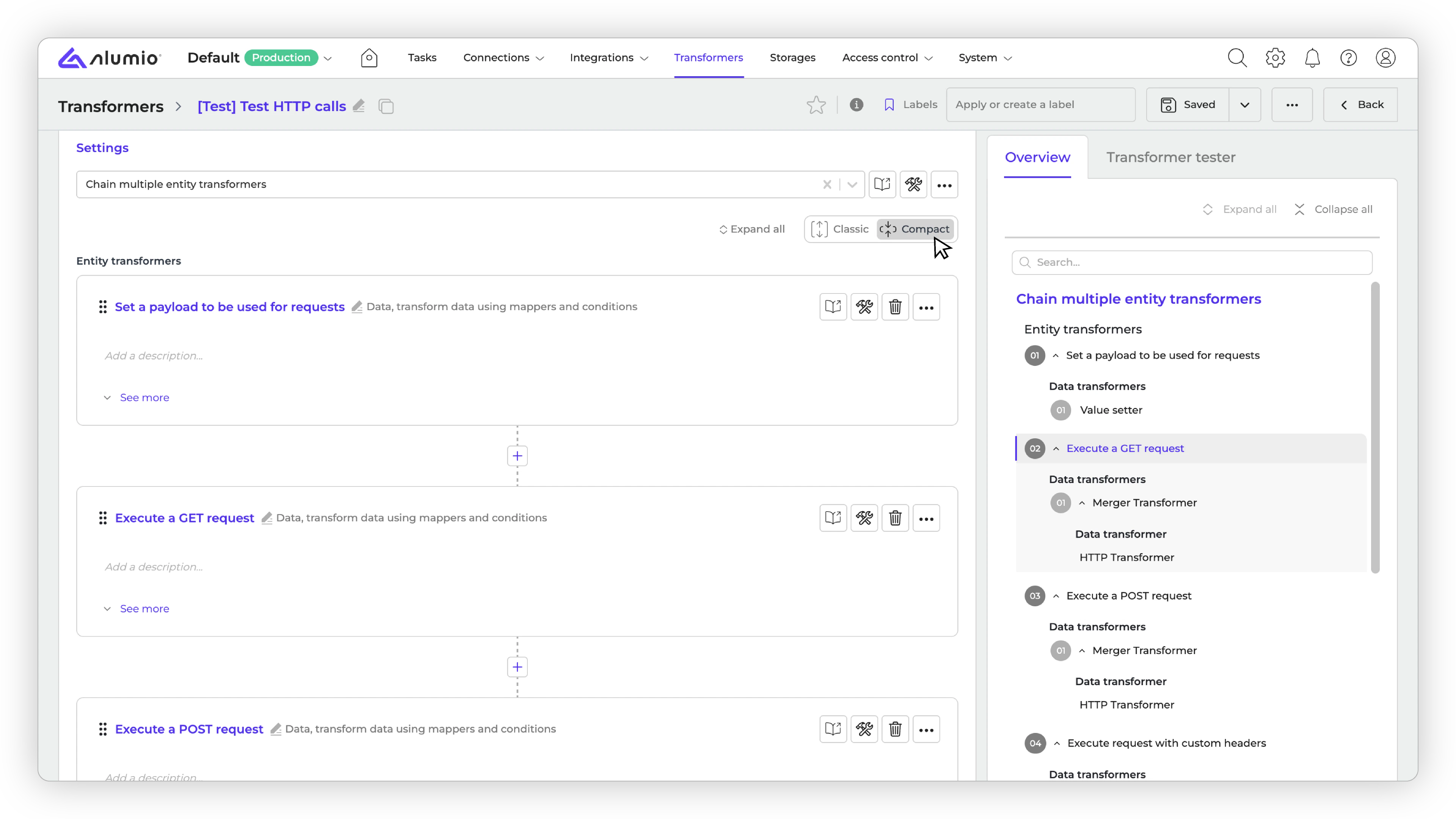Collapse all items in Overview panel
Viewport: 1456px width, 819px height.
pyautogui.click(x=1334, y=209)
